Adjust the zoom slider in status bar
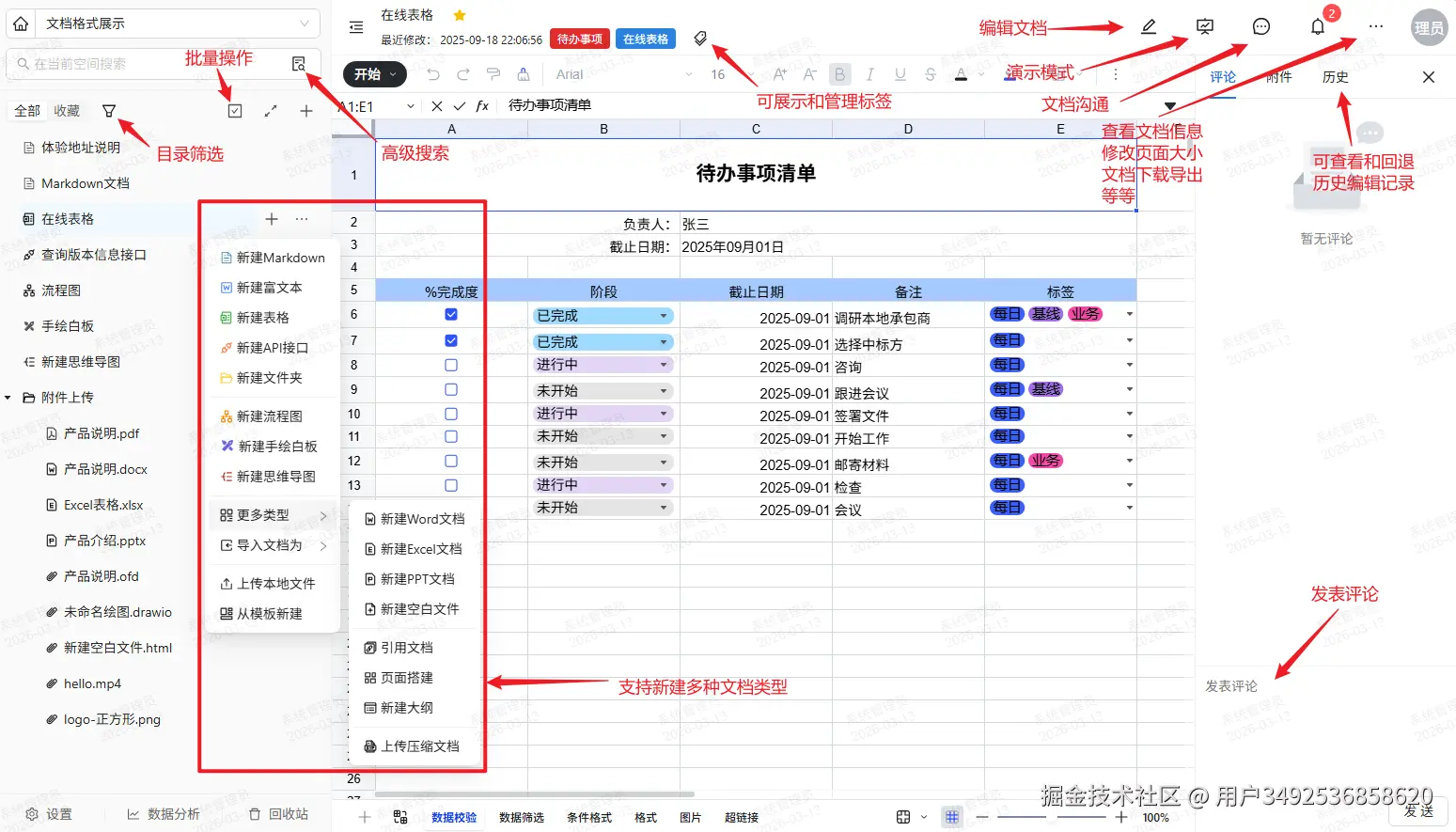 click(1052, 817)
